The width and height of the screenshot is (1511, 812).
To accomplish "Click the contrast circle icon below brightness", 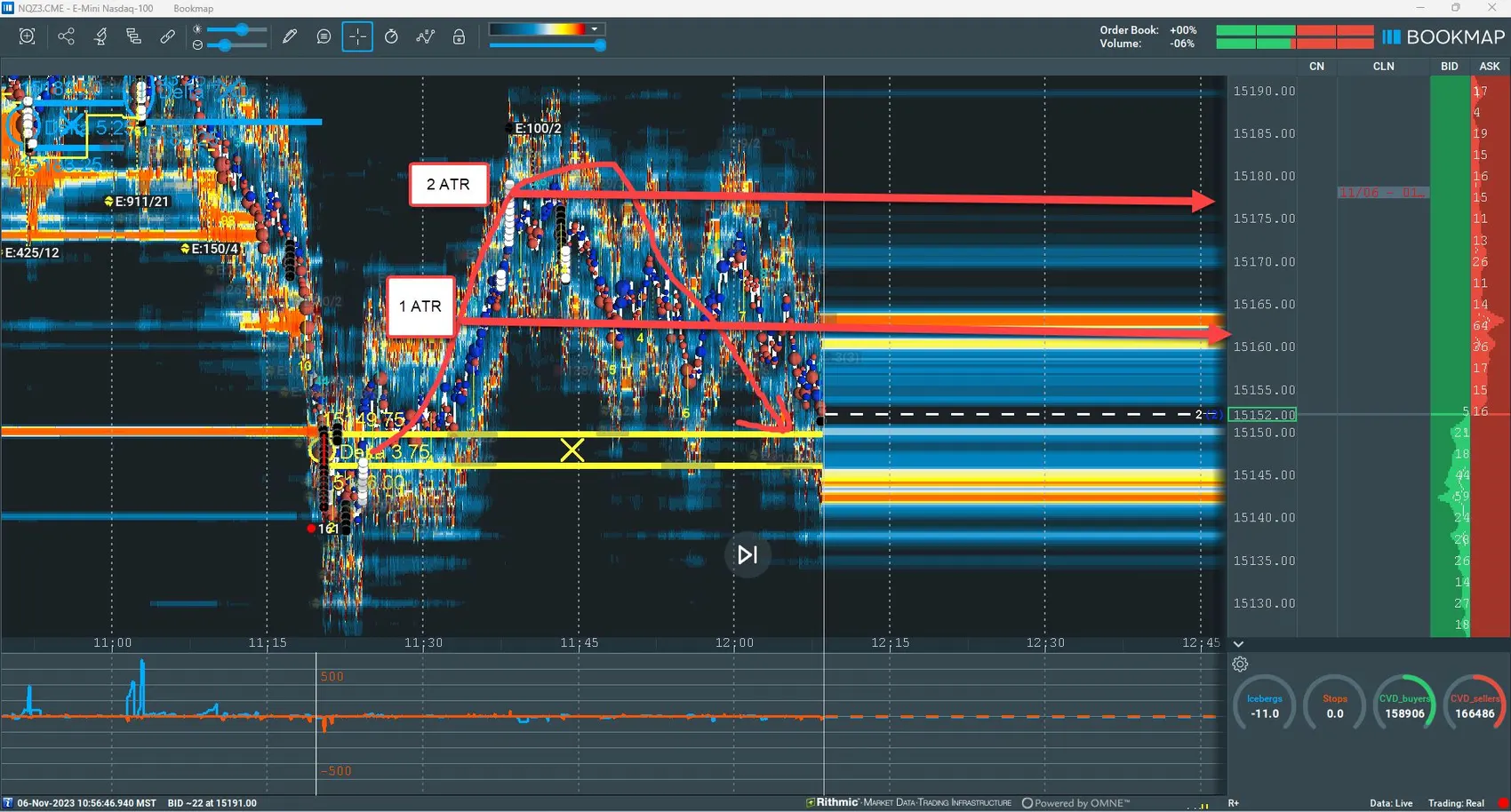I will coord(197,44).
